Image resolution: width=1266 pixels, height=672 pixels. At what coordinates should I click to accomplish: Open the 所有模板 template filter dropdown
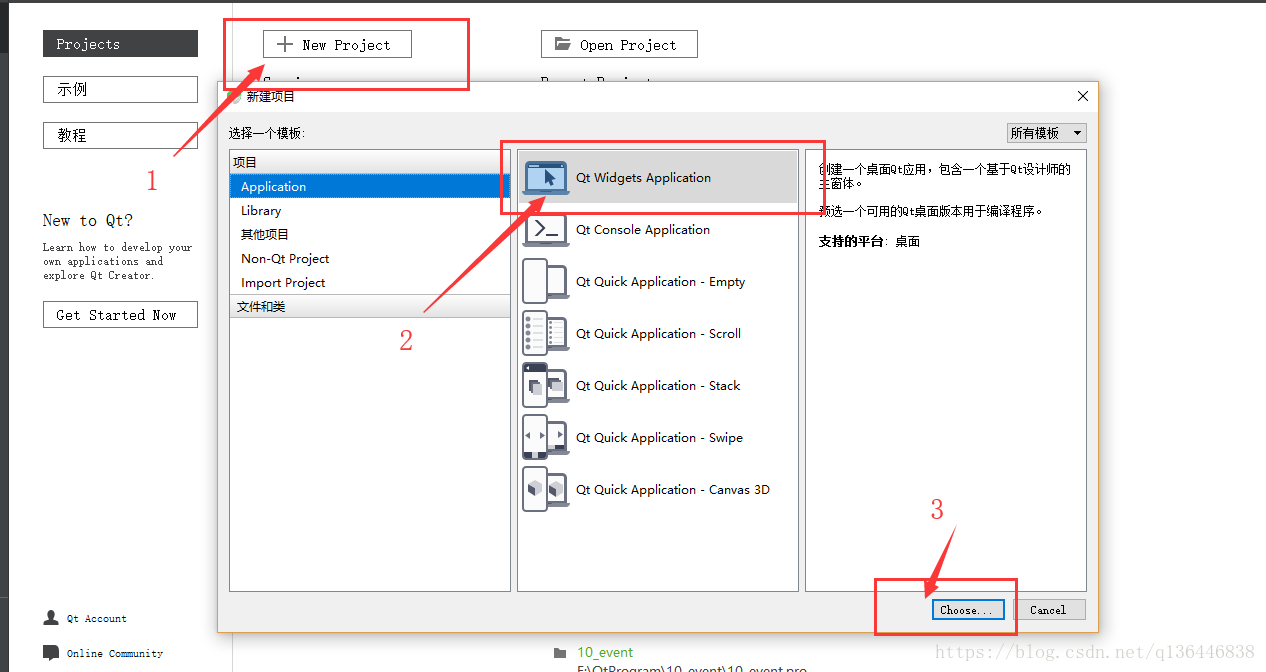click(x=1046, y=133)
